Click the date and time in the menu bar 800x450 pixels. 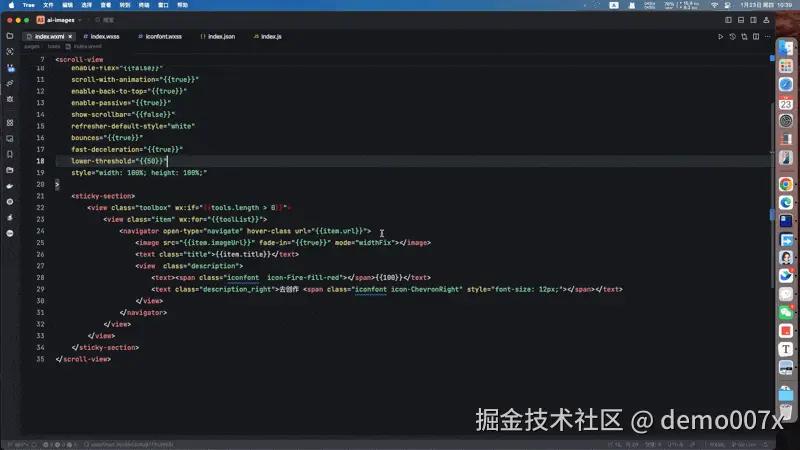[766, 5]
